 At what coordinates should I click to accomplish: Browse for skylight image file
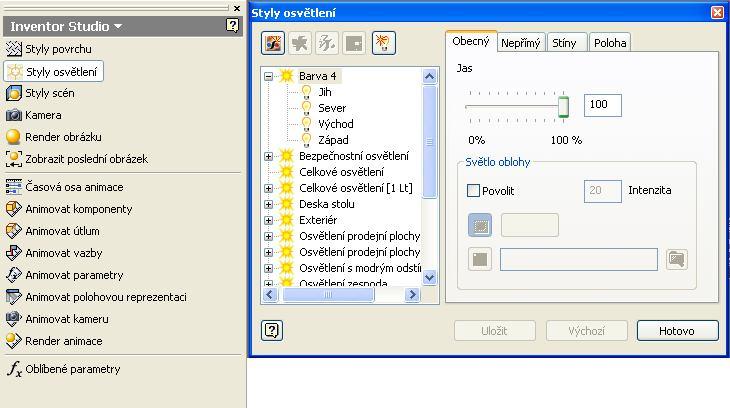(x=676, y=259)
